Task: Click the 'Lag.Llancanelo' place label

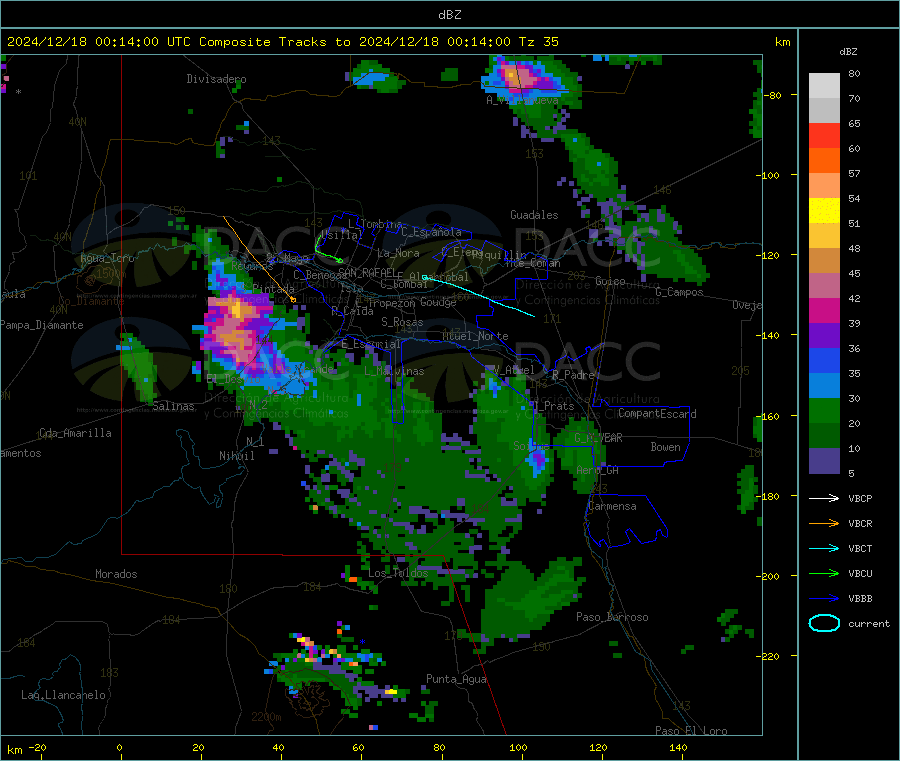Action: tap(63, 696)
